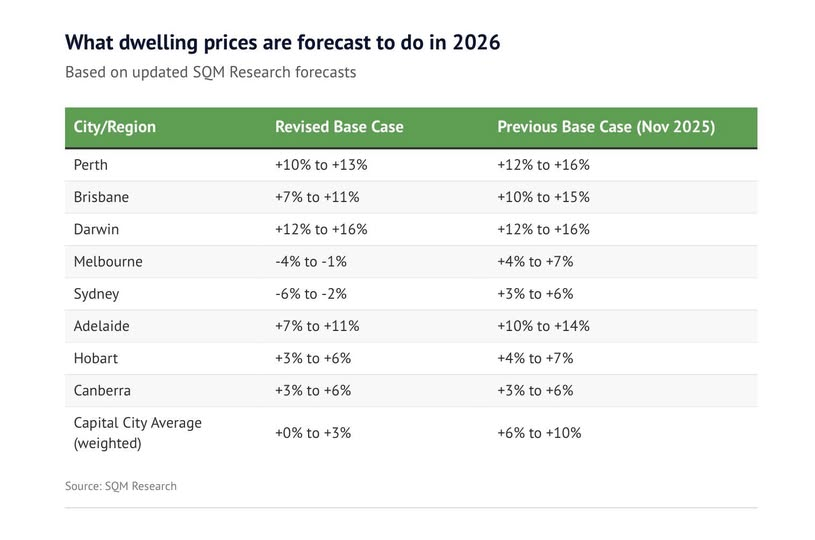Viewport: 815px width, 540px height.
Task: Click the weighted average revised '+0% to +3%'
Action: point(313,433)
